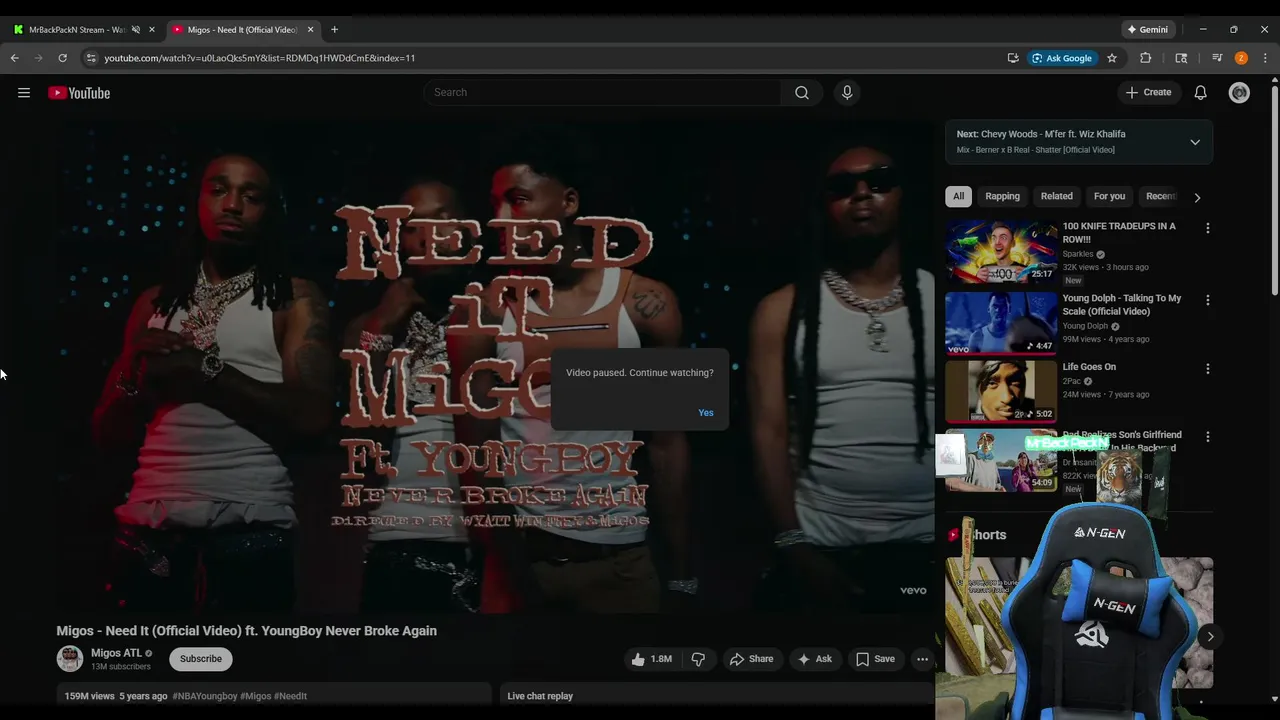Open the YouTube hamburger guide menu

click(x=24, y=93)
